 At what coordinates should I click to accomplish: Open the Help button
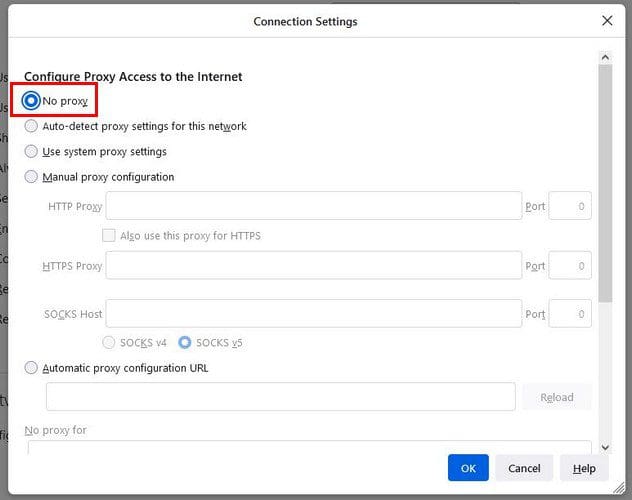pyautogui.click(x=584, y=468)
